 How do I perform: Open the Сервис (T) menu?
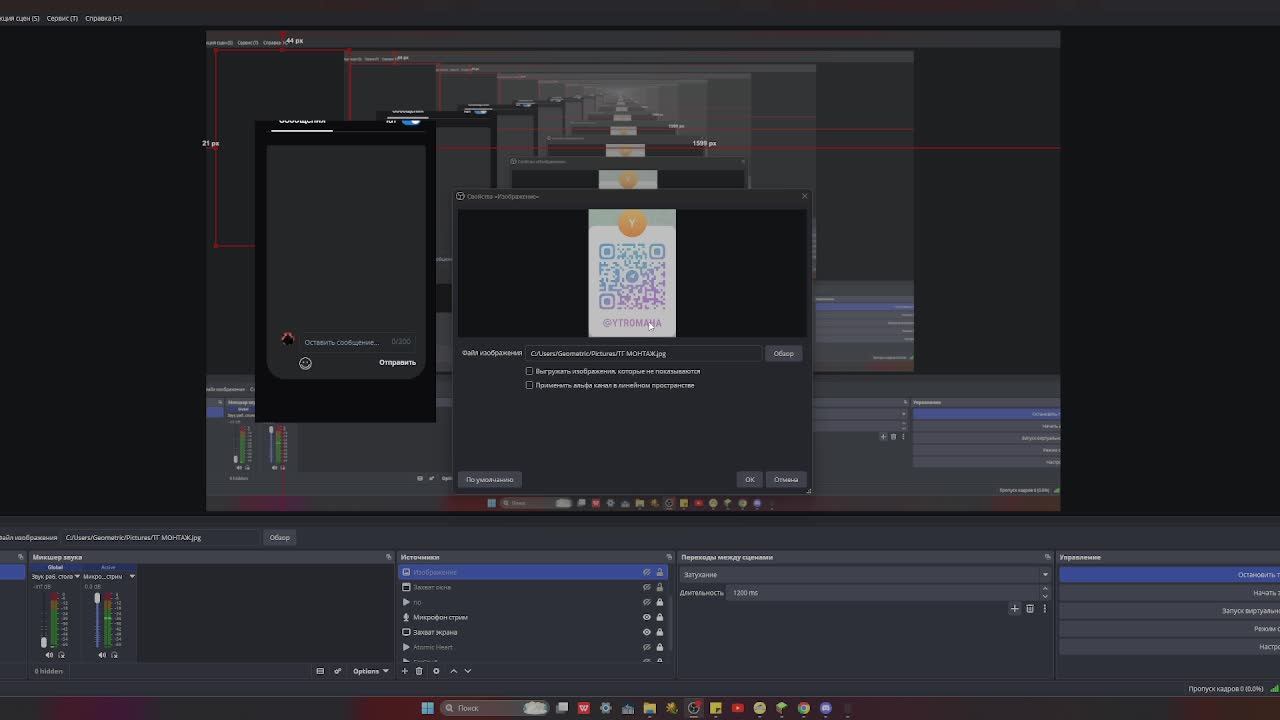[62, 18]
